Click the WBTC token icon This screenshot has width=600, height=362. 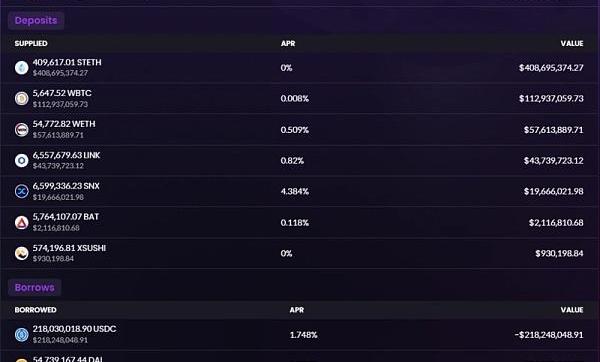click(21, 98)
